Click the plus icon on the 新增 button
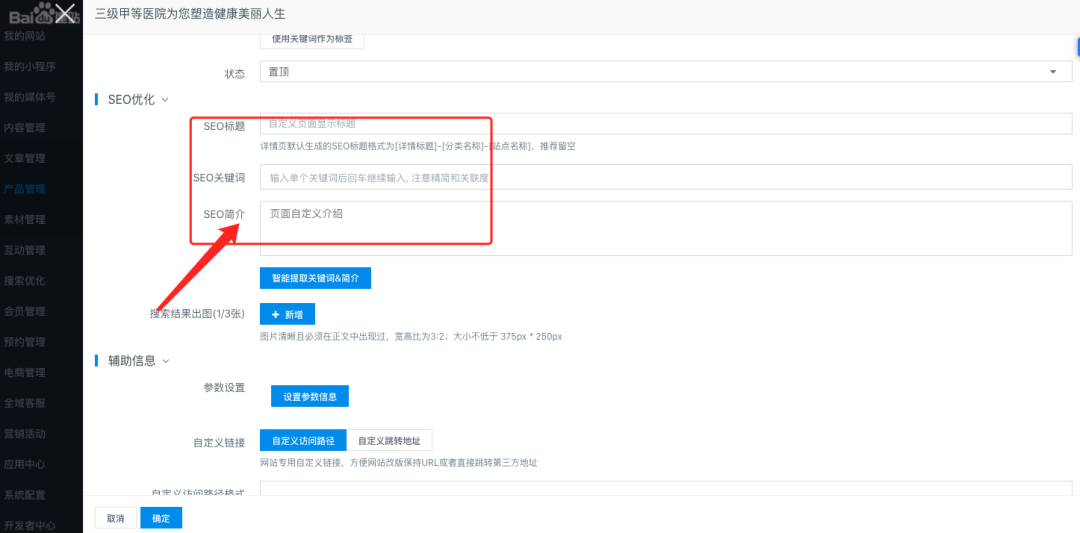Viewport: 1080px width, 533px height. (x=275, y=314)
